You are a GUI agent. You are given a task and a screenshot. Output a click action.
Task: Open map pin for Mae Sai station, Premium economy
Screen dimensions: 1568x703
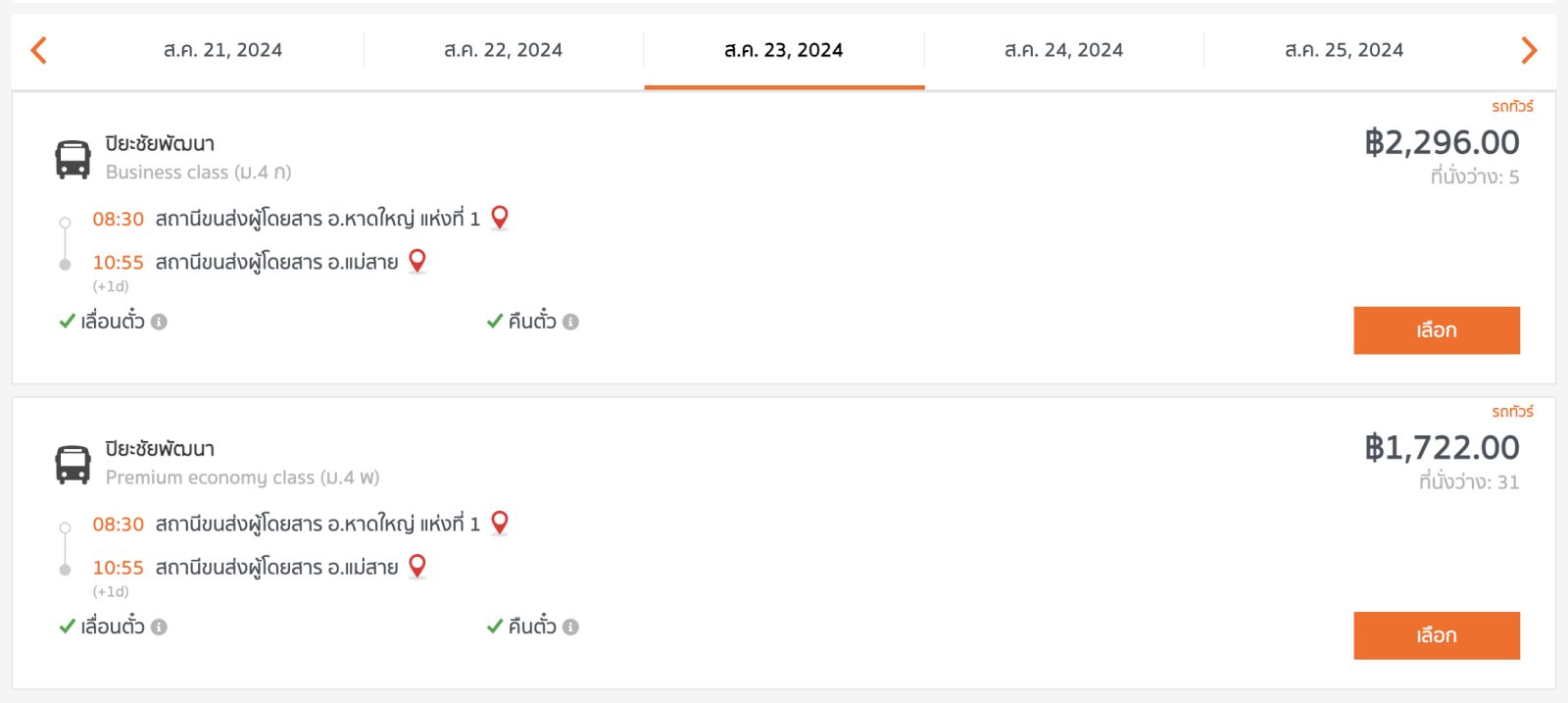[417, 567]
